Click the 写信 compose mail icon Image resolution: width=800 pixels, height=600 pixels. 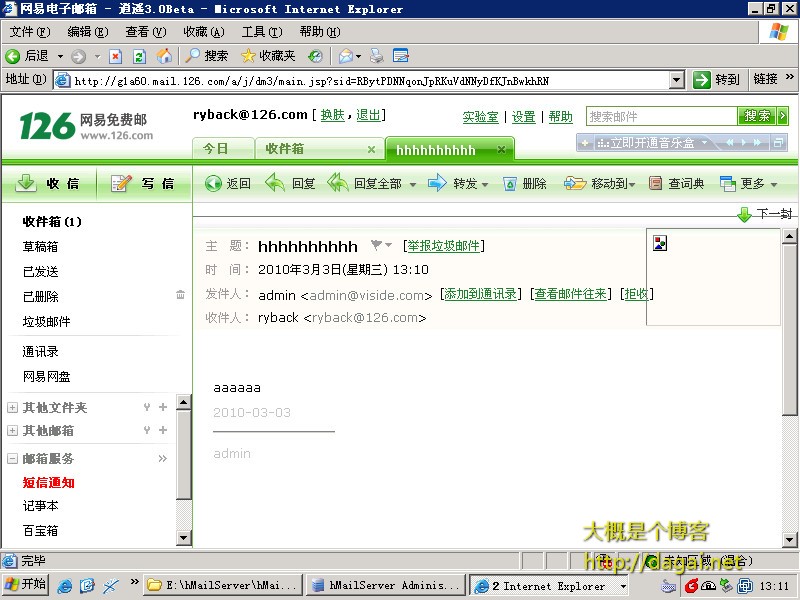coord(121,183)
